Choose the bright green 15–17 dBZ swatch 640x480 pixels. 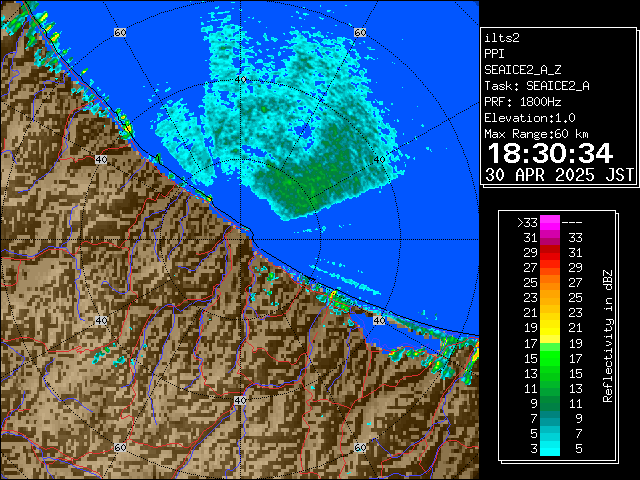(550, 358)
